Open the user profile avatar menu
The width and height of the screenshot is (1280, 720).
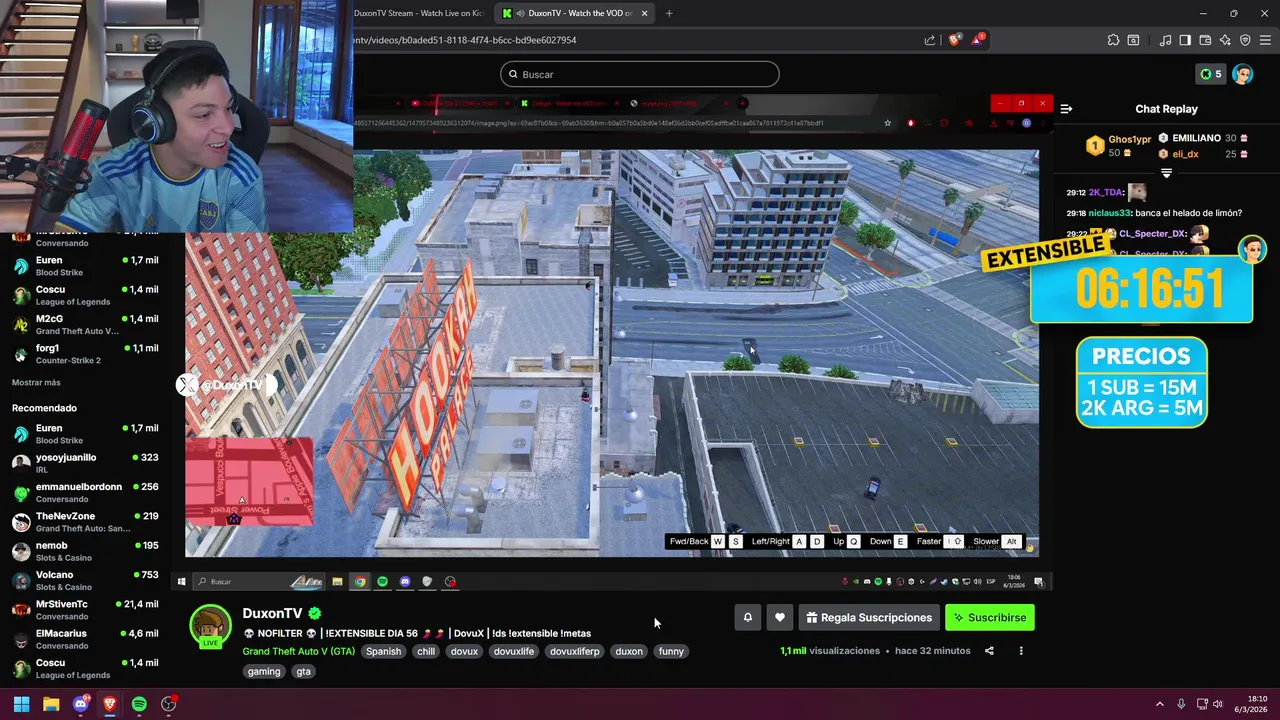(x=1242, y=74)
